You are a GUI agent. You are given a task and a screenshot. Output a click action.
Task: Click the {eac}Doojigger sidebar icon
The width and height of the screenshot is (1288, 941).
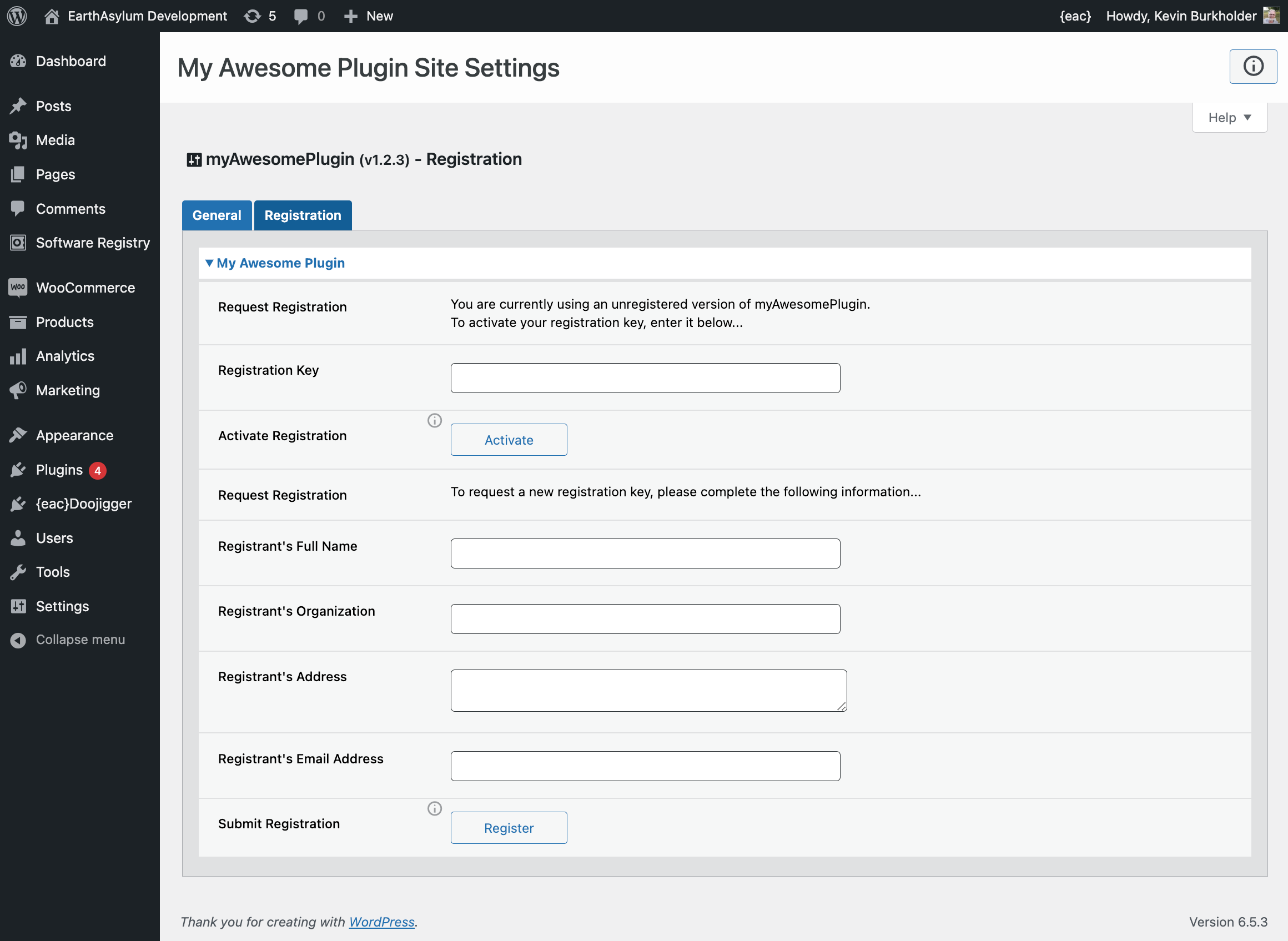(19, 503)
